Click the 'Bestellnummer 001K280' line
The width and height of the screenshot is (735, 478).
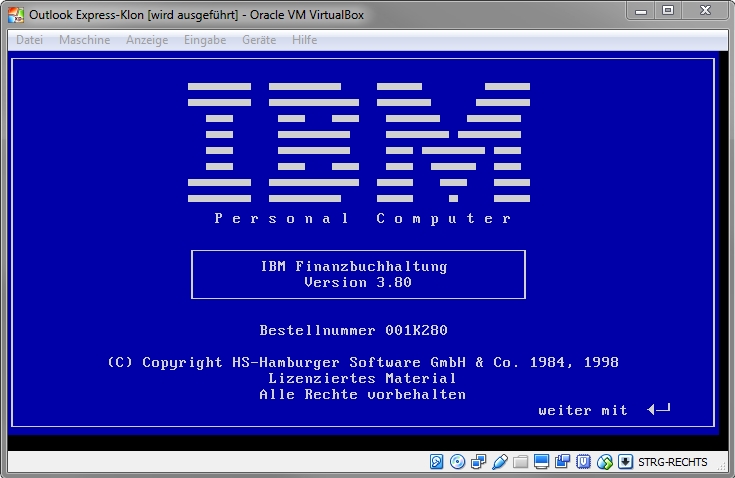(354, 330)
